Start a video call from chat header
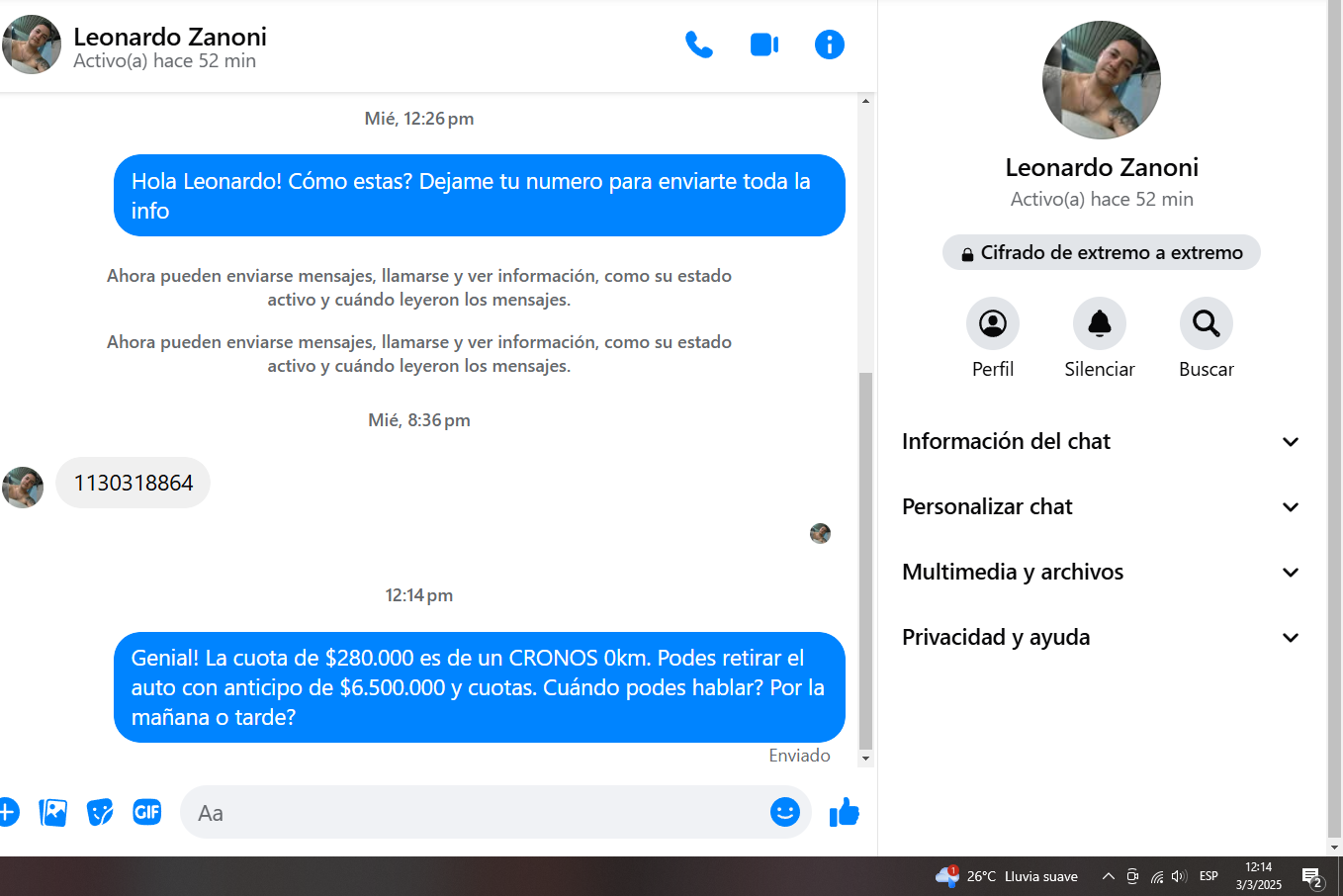Screen dimensions: 1343x896 pos(764,45)
